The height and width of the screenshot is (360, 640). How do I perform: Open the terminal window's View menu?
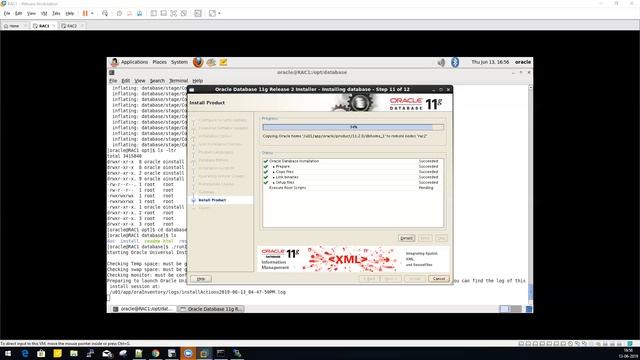(140, 81)
